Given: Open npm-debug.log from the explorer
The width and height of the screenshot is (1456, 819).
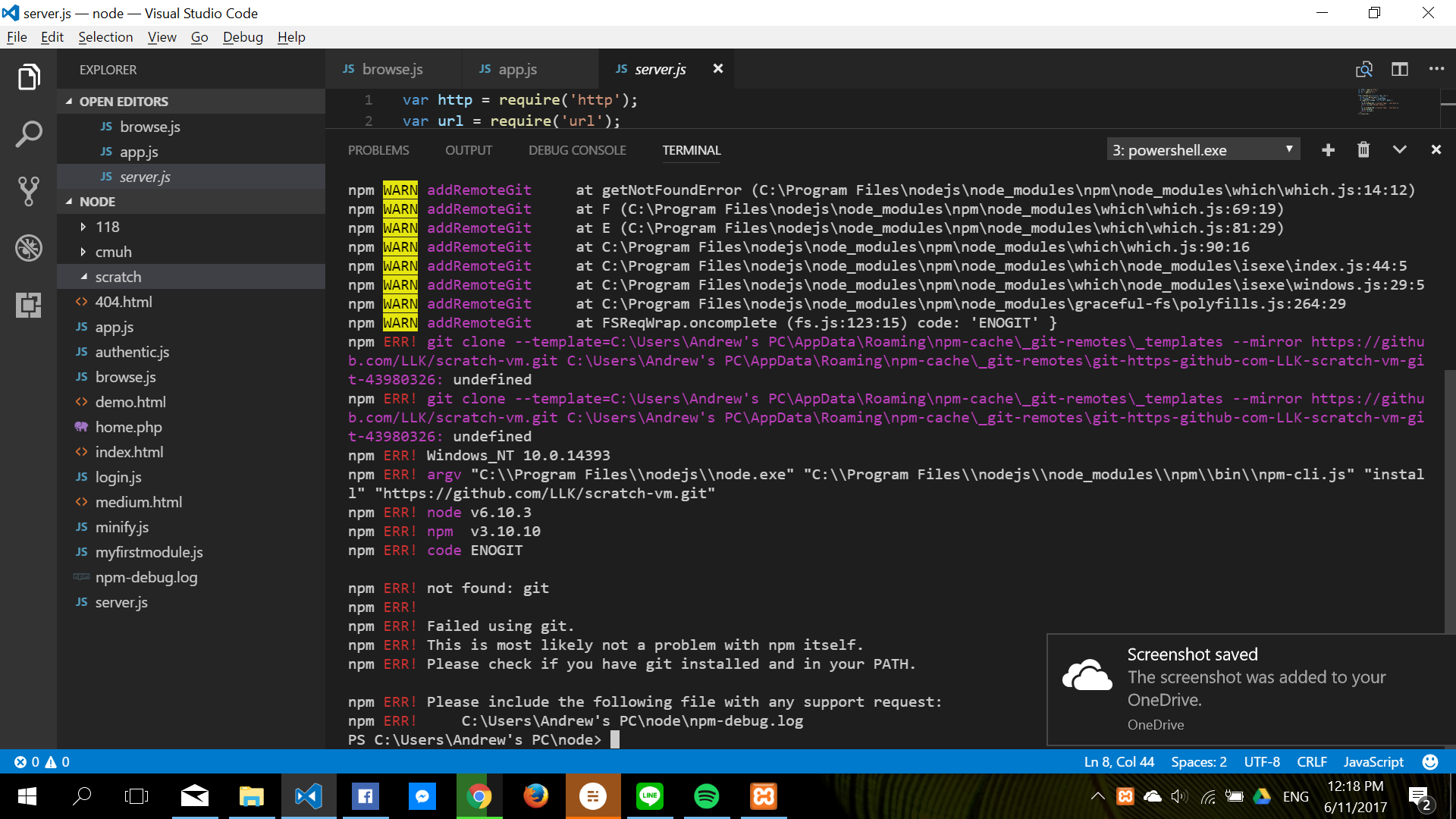Looking at the screenshot, I should 146,577.
